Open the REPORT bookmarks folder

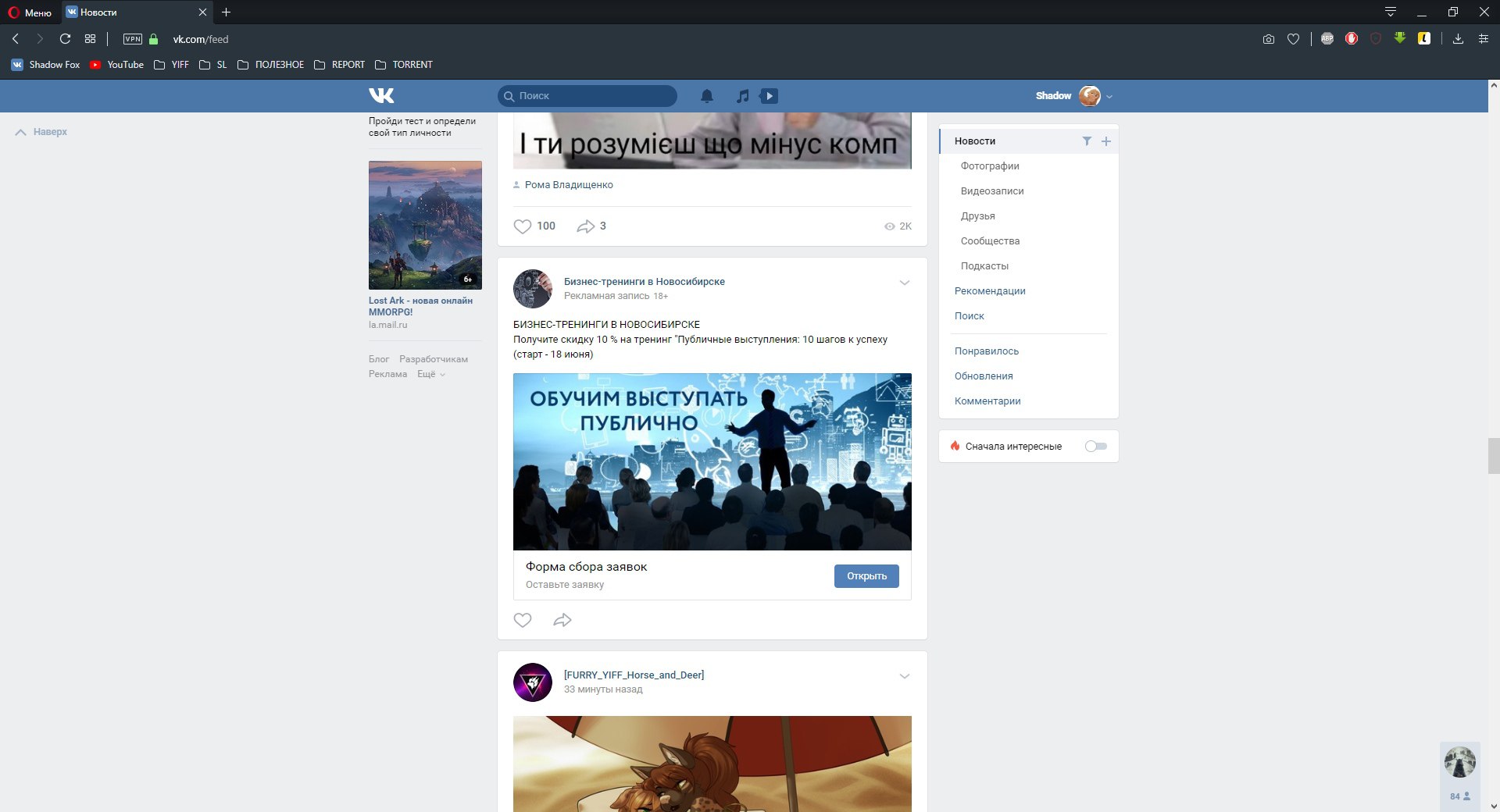pos(340,65)
